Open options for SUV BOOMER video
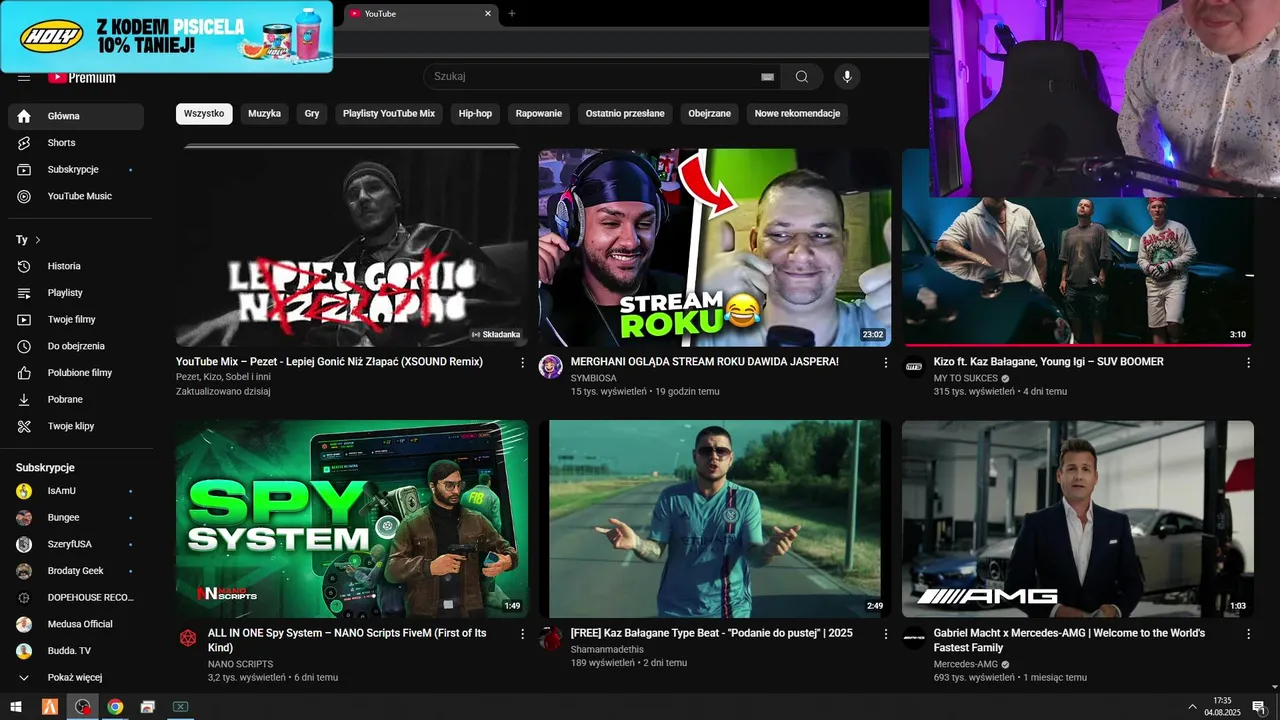 click(1248, 363)
